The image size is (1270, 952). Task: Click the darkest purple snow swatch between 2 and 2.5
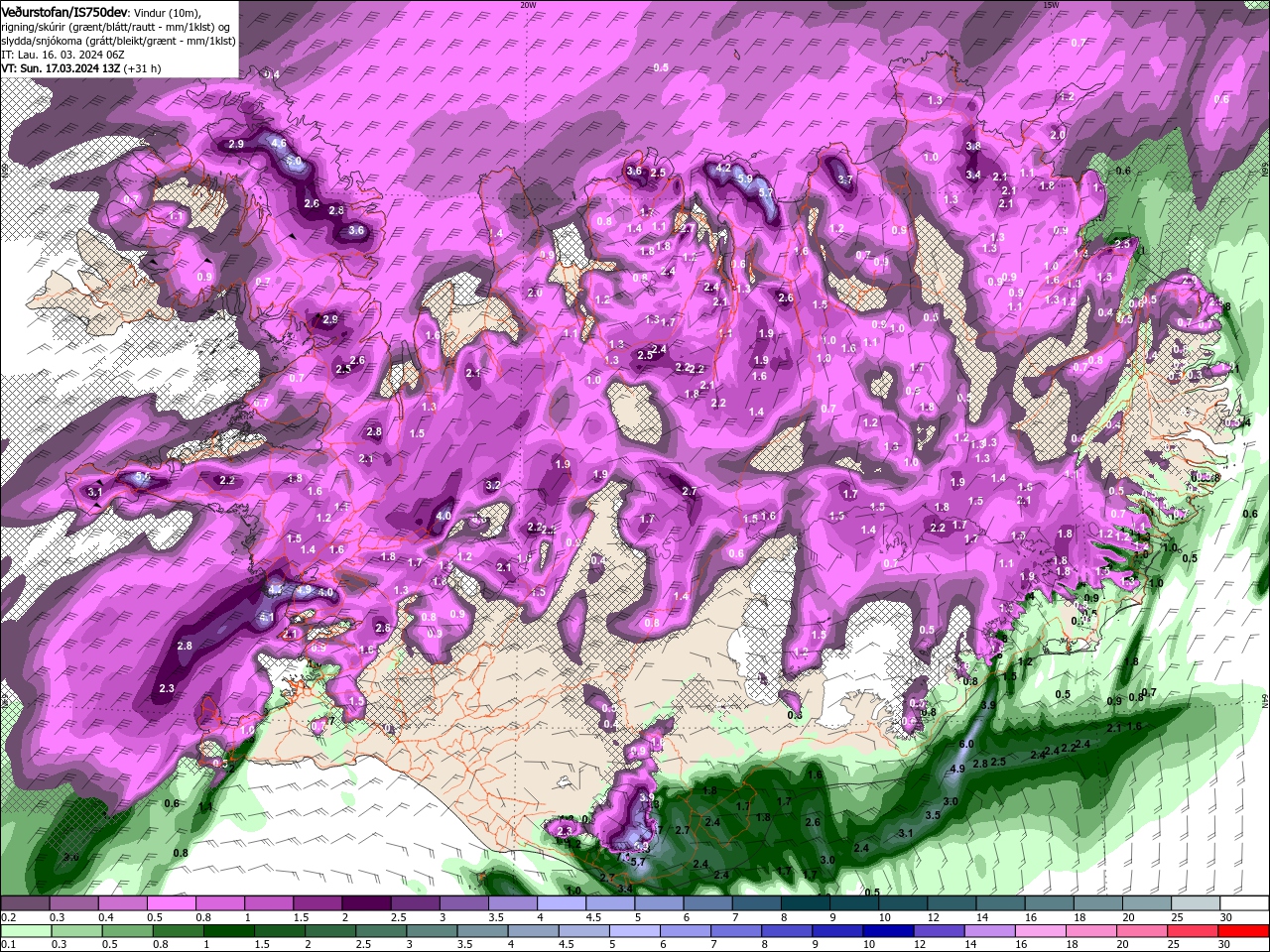[x=365, y=903]
